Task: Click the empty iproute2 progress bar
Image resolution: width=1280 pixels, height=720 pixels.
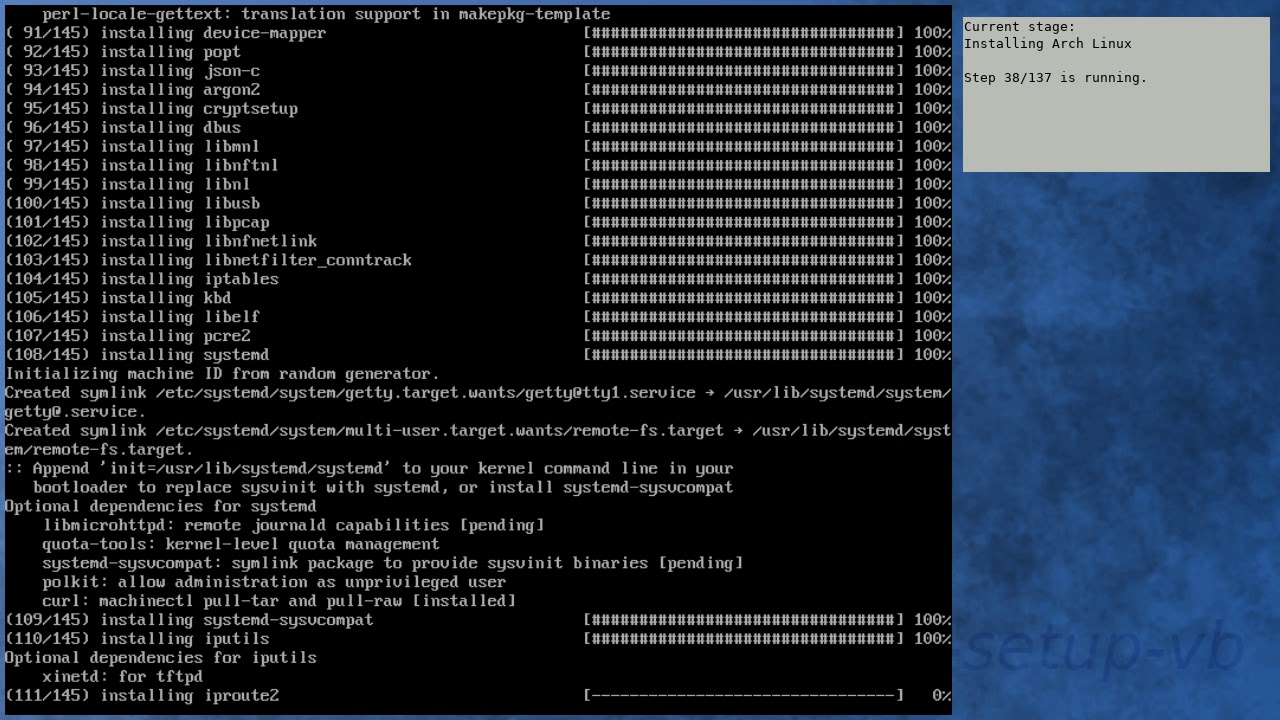Action: [x=744, y=697]
